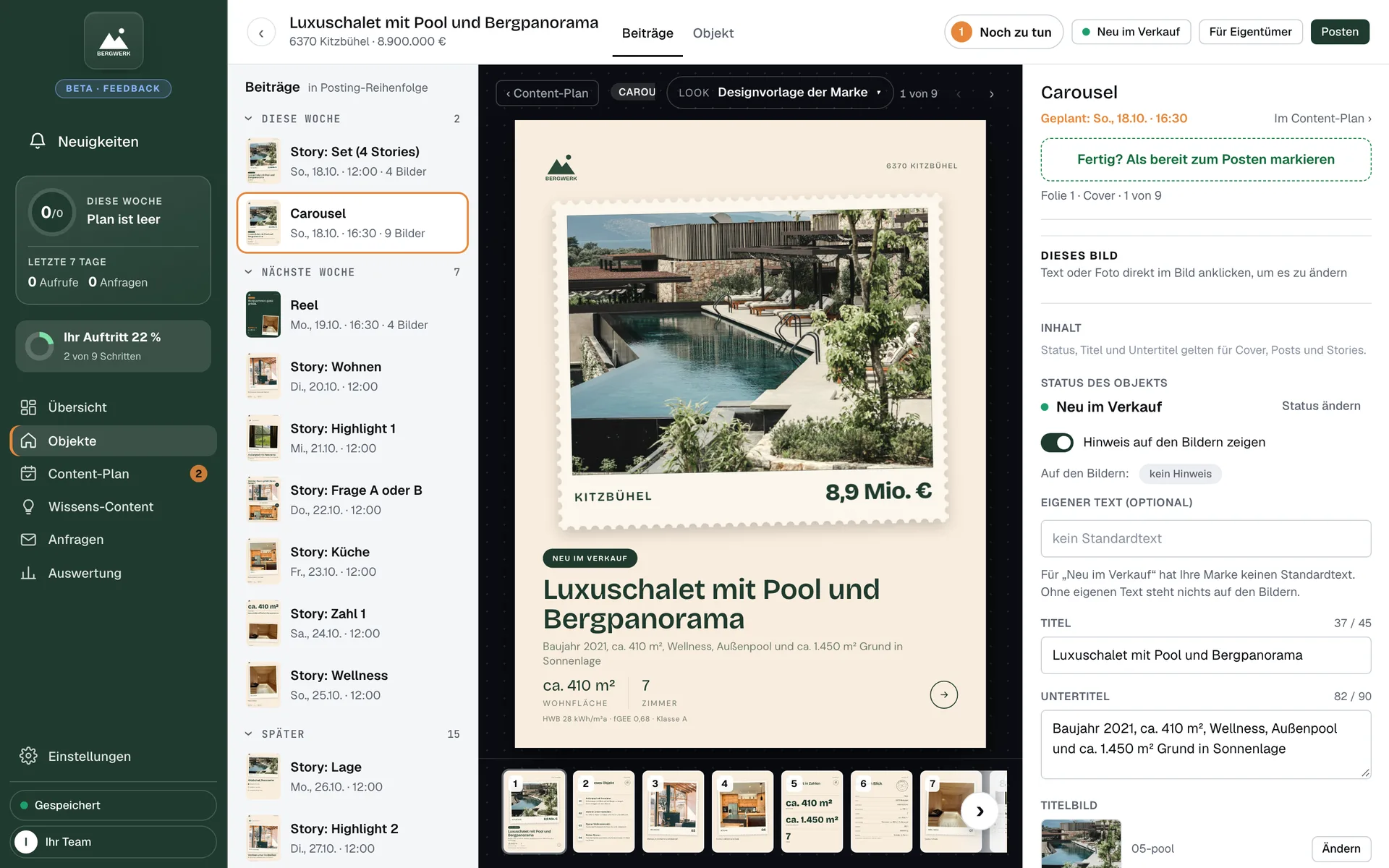The height and width of the screenshot is (868, 1389).
Task: Go to next slide with top arrow
Action: tap(991, 94)
